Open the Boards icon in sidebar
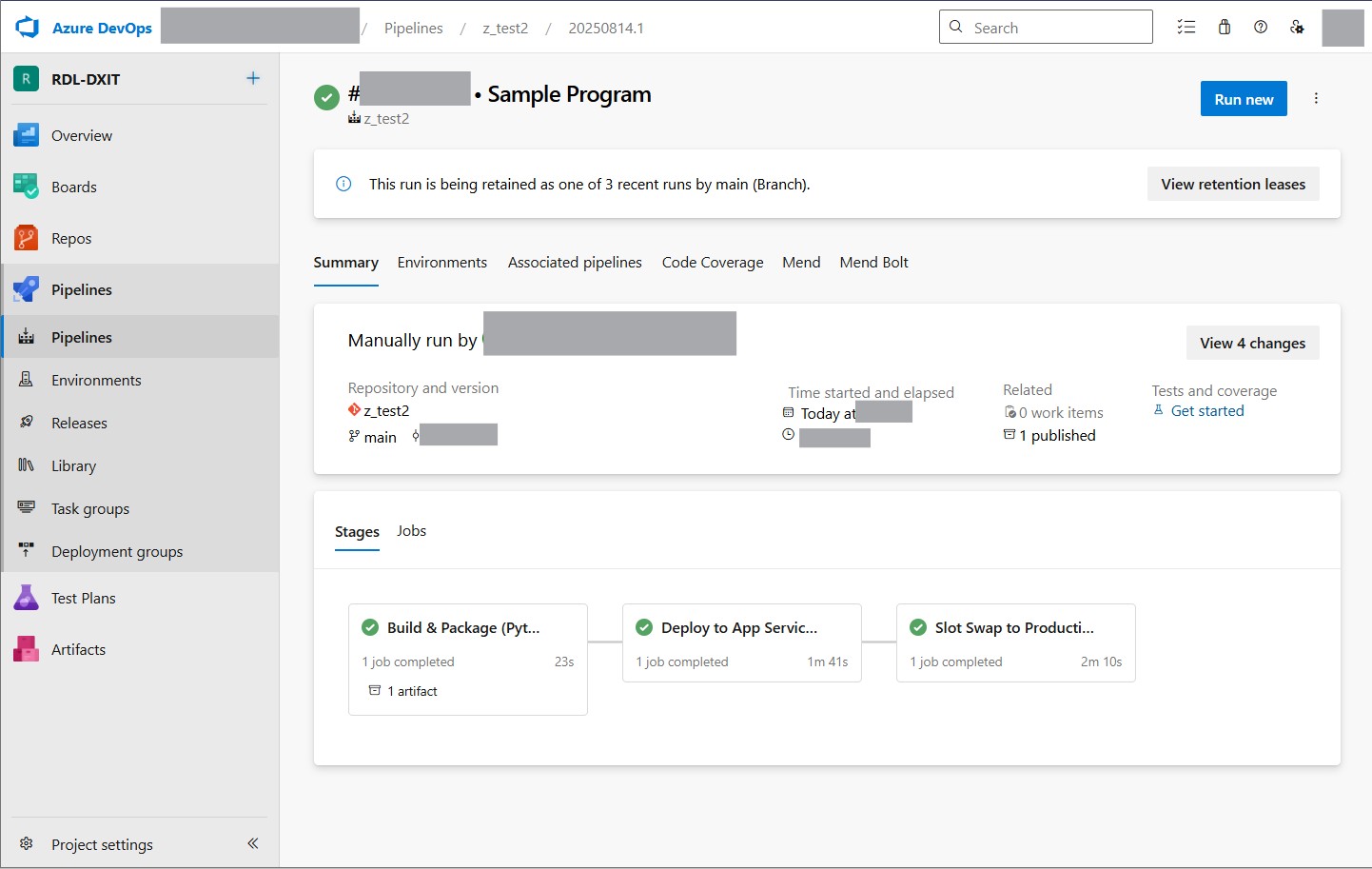This screenshot has height=869, width=1372. click(x=26, y=187)
